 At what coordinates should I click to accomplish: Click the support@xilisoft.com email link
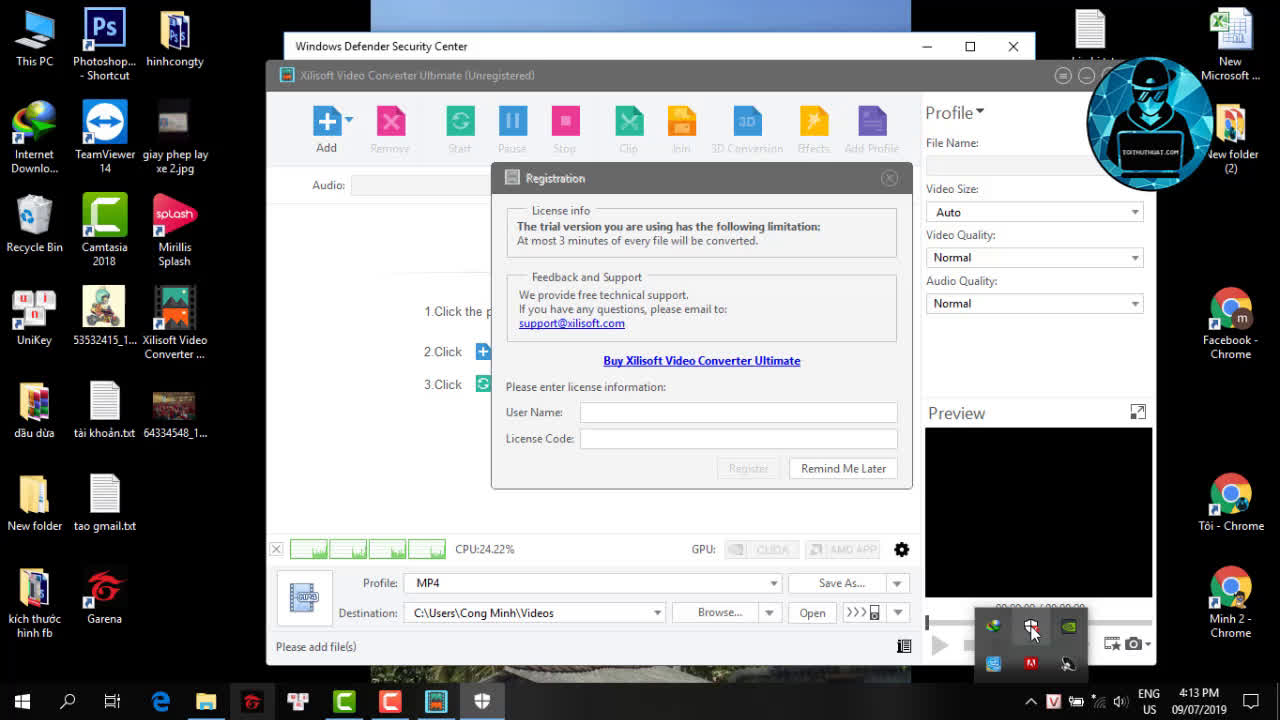572,323
